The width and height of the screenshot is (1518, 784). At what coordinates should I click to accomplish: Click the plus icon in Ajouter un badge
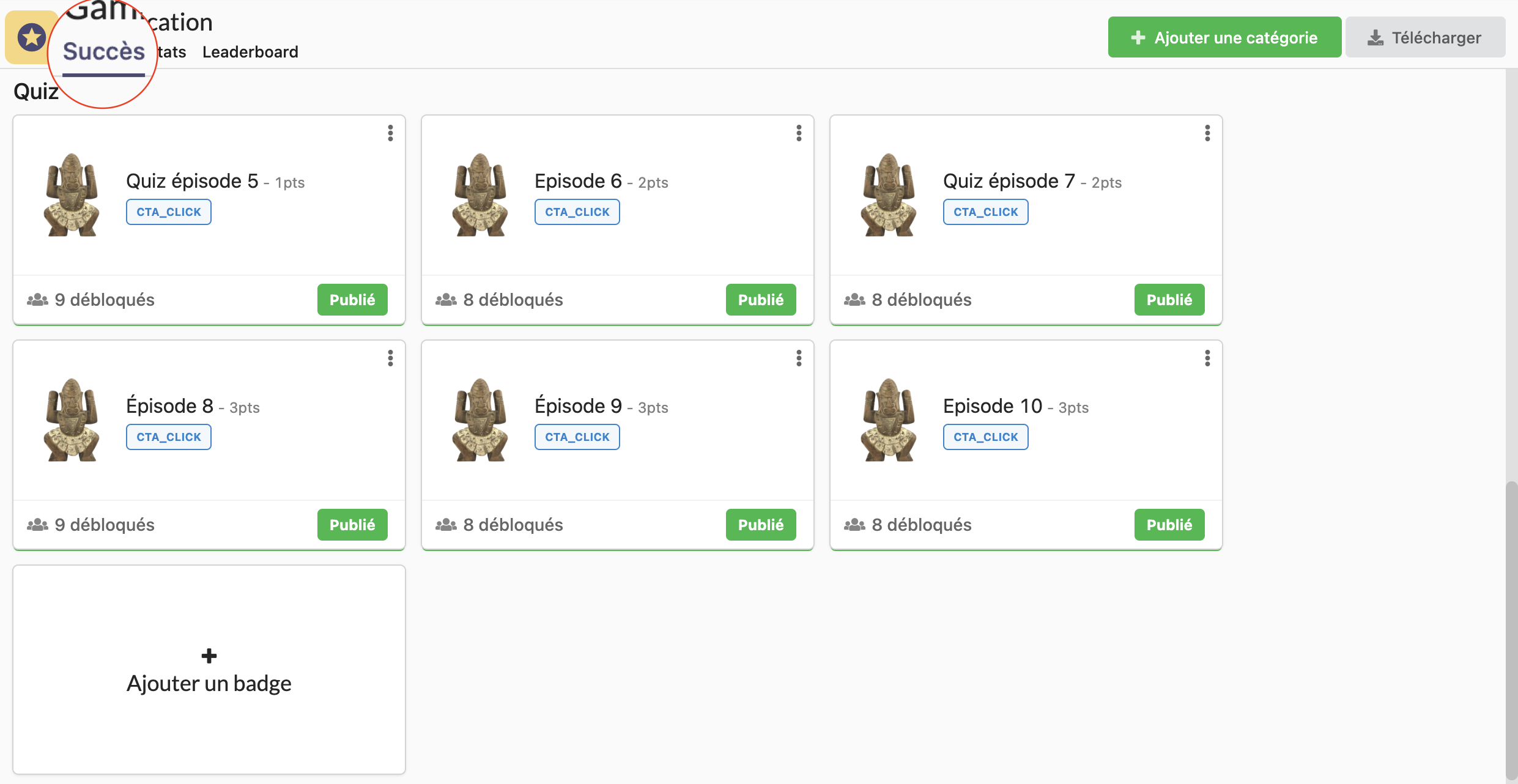[209, 656]
